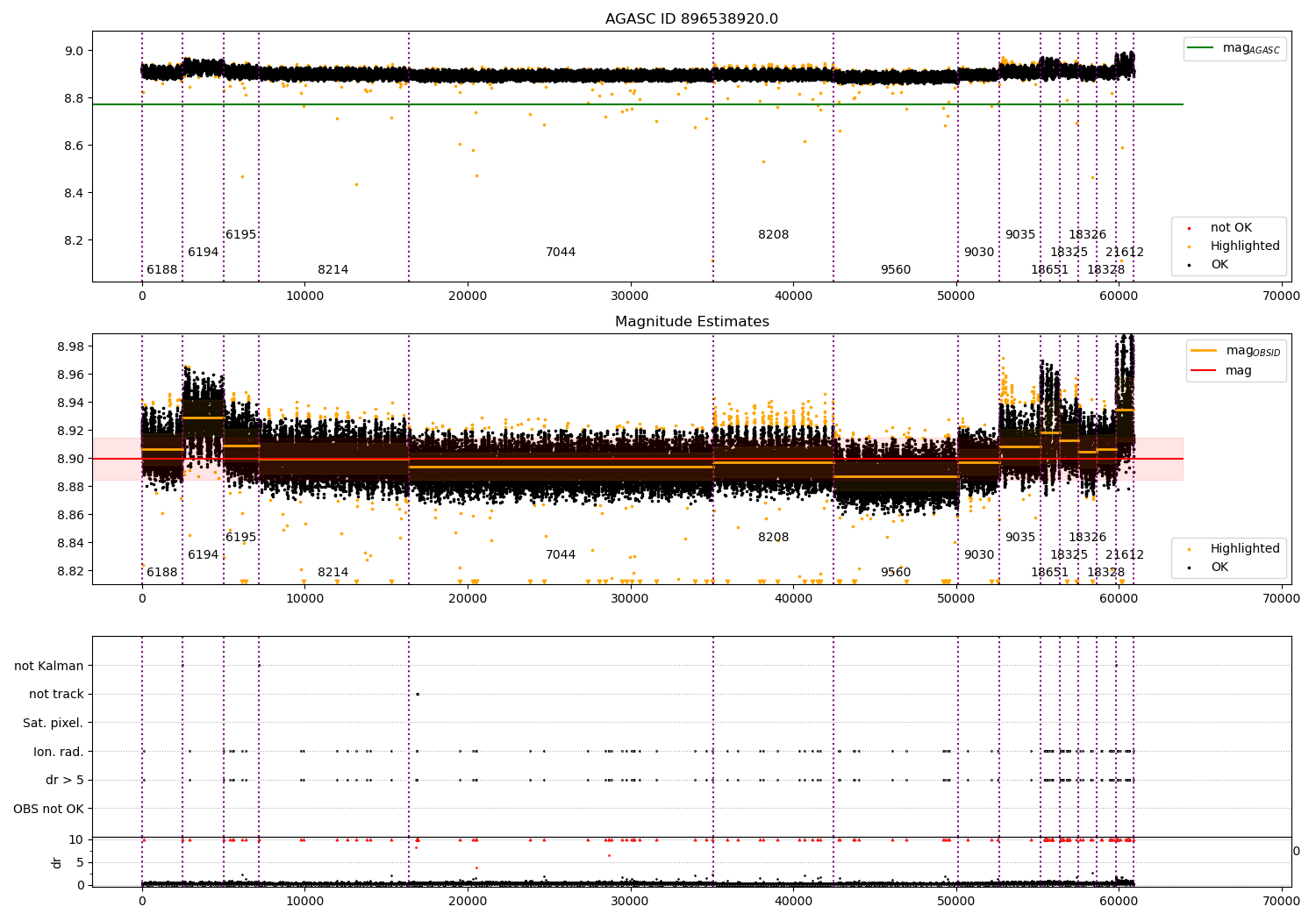Viewport: 1316px width, 921px height.
Task: Click the 8.94 y-axis tick label
Action: (x=70, y=403)
